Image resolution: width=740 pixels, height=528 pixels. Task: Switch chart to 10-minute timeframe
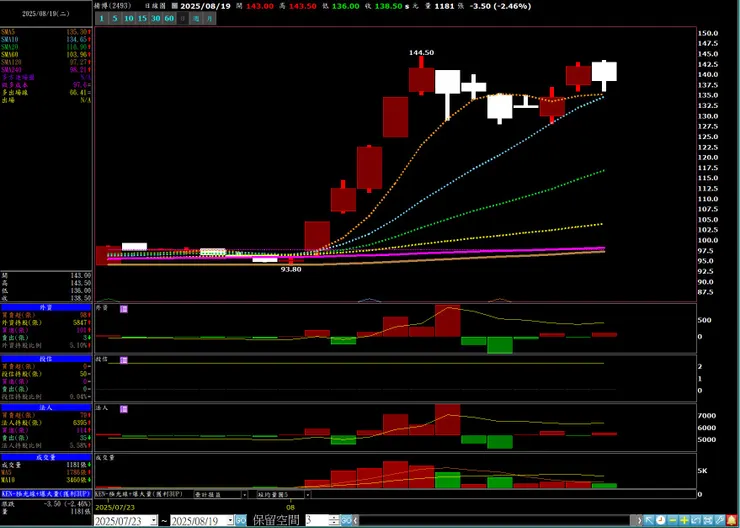128,19
